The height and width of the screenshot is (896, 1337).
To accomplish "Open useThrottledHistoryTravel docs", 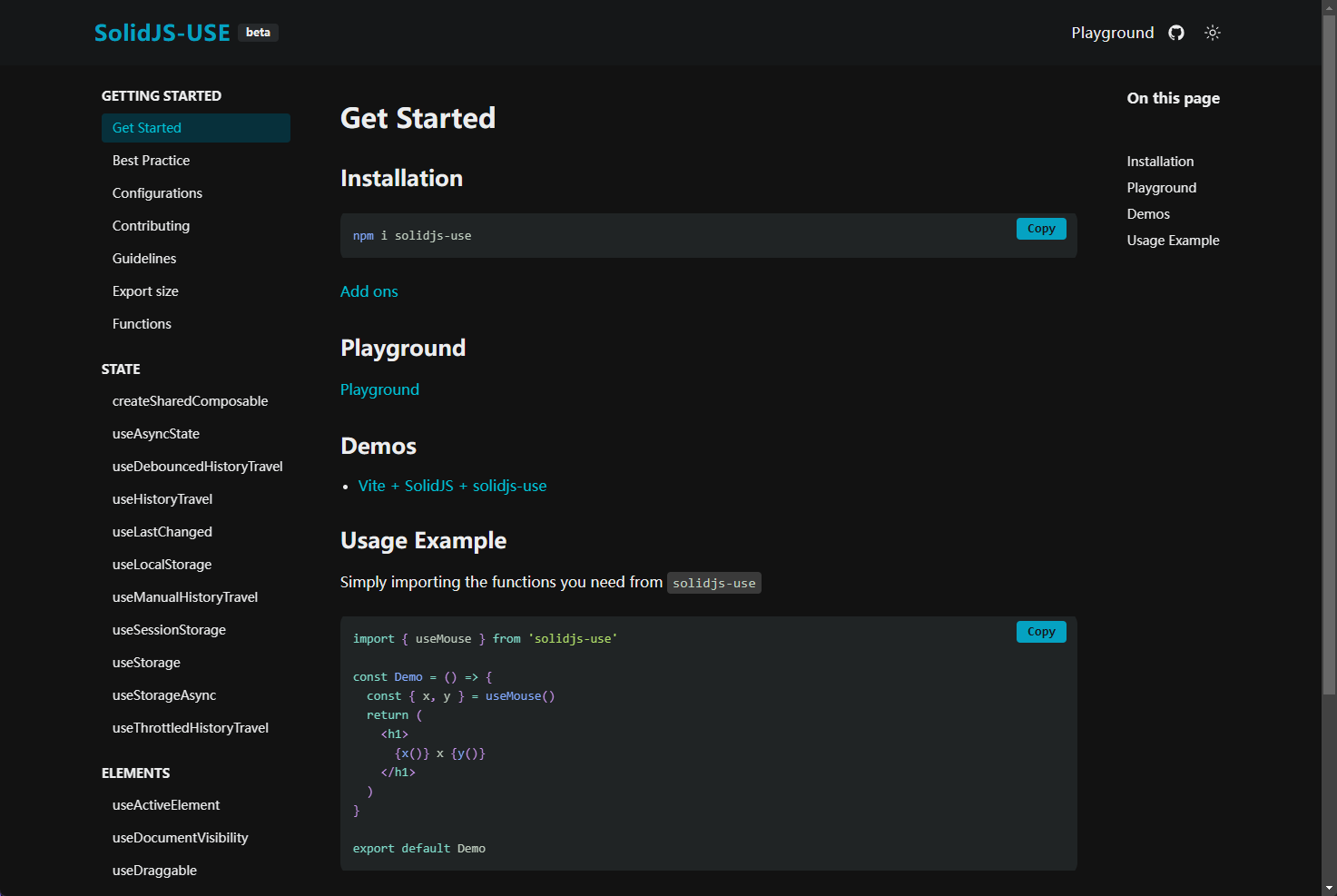I will 196,728.
